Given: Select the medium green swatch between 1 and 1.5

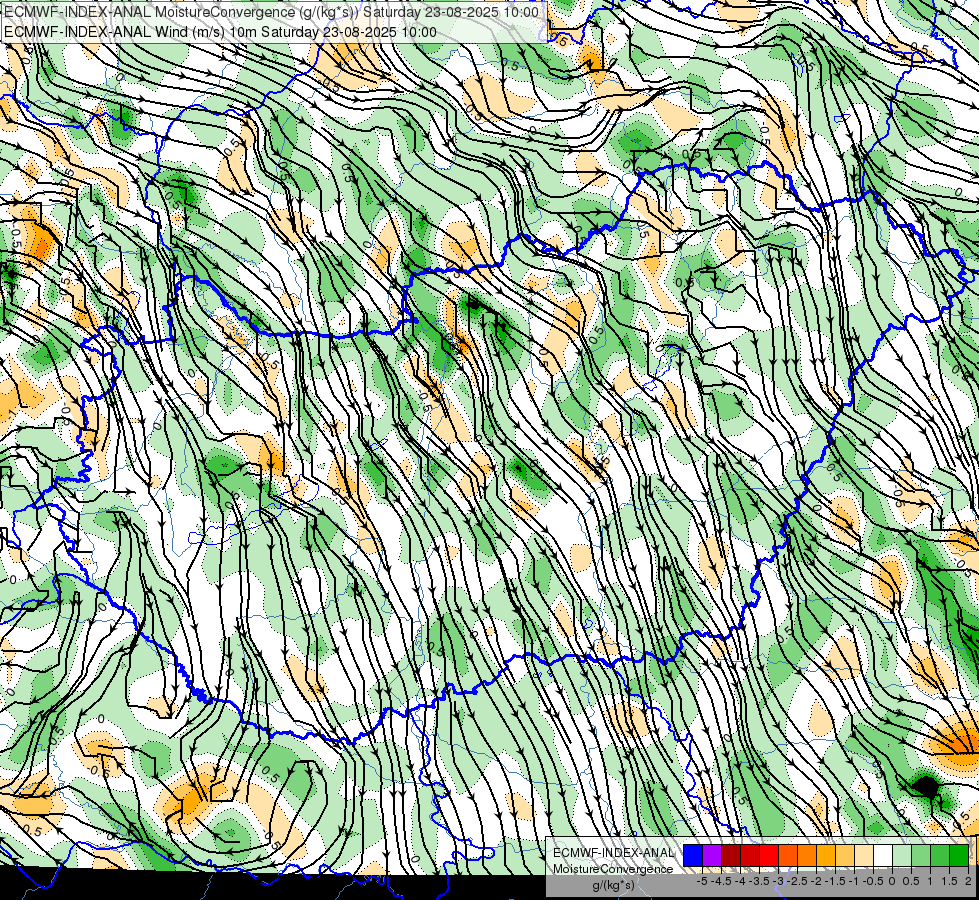Looking at the screenshot, I should click(940, 855).
